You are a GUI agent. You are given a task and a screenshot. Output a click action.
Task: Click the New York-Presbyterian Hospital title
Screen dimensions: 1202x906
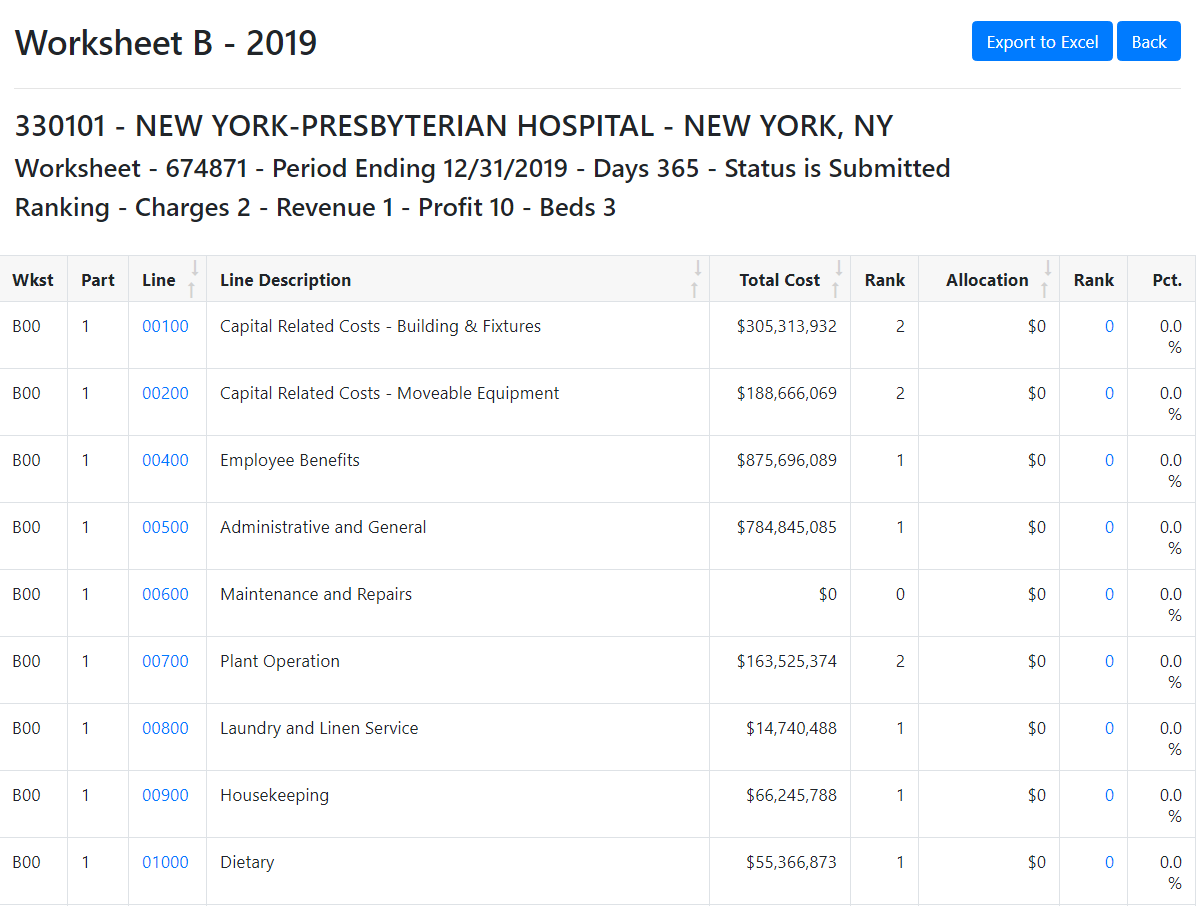454,126
